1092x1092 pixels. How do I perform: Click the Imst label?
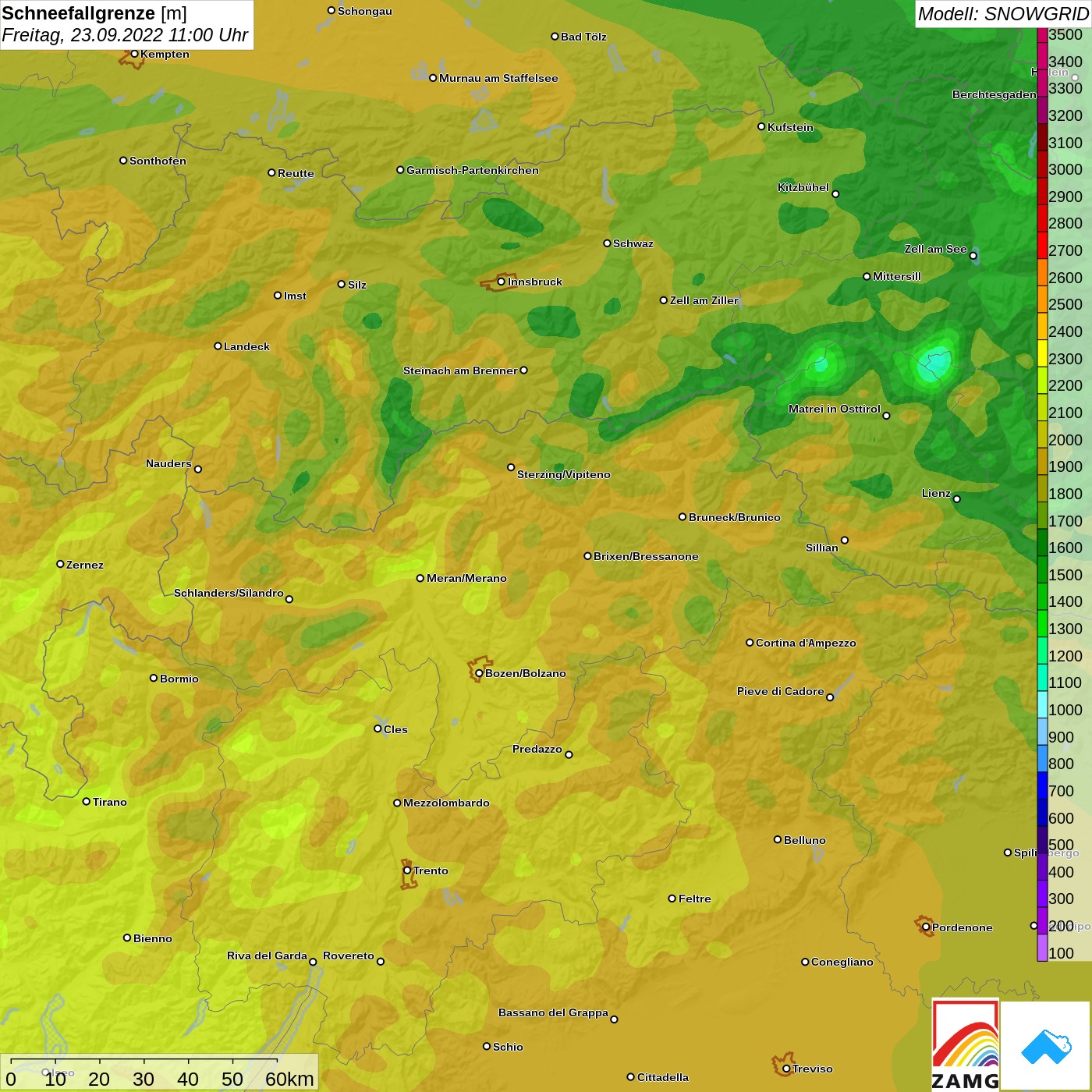(295, 296)
